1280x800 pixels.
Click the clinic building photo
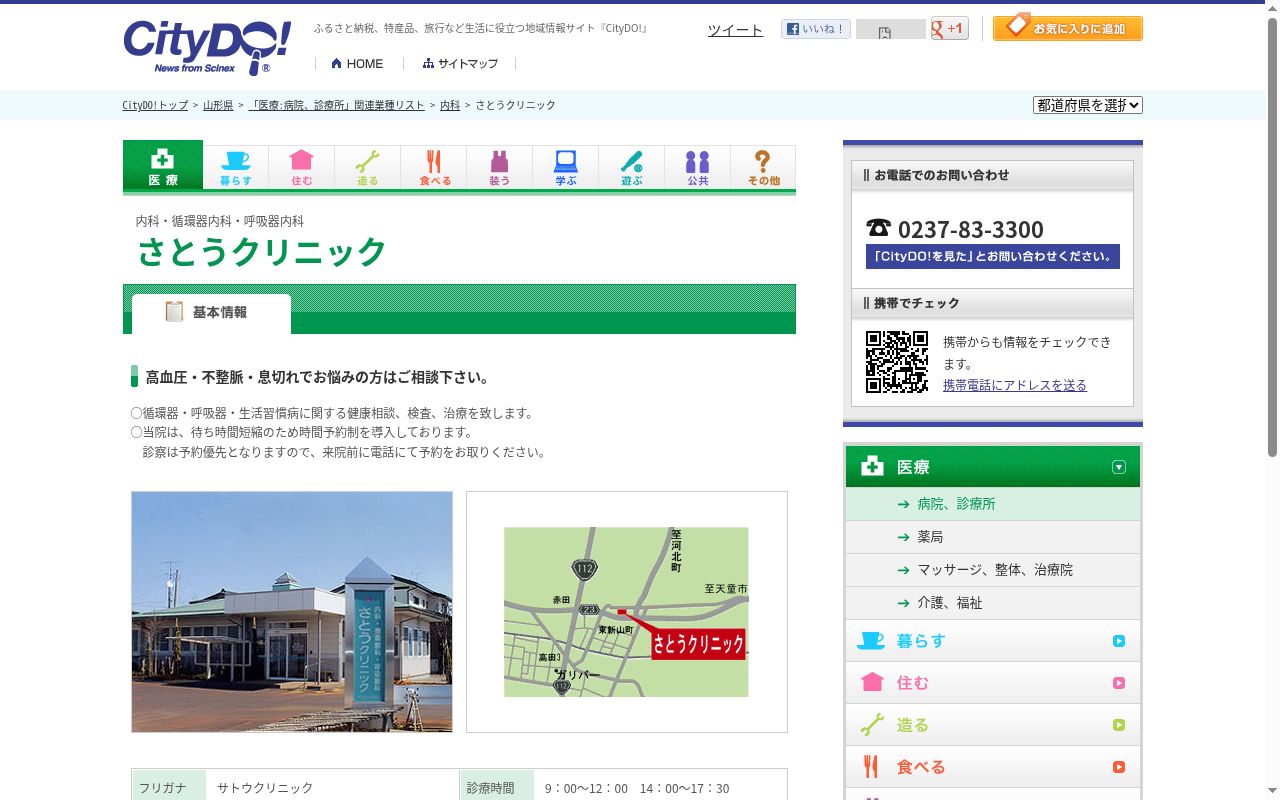pos(292,612)
